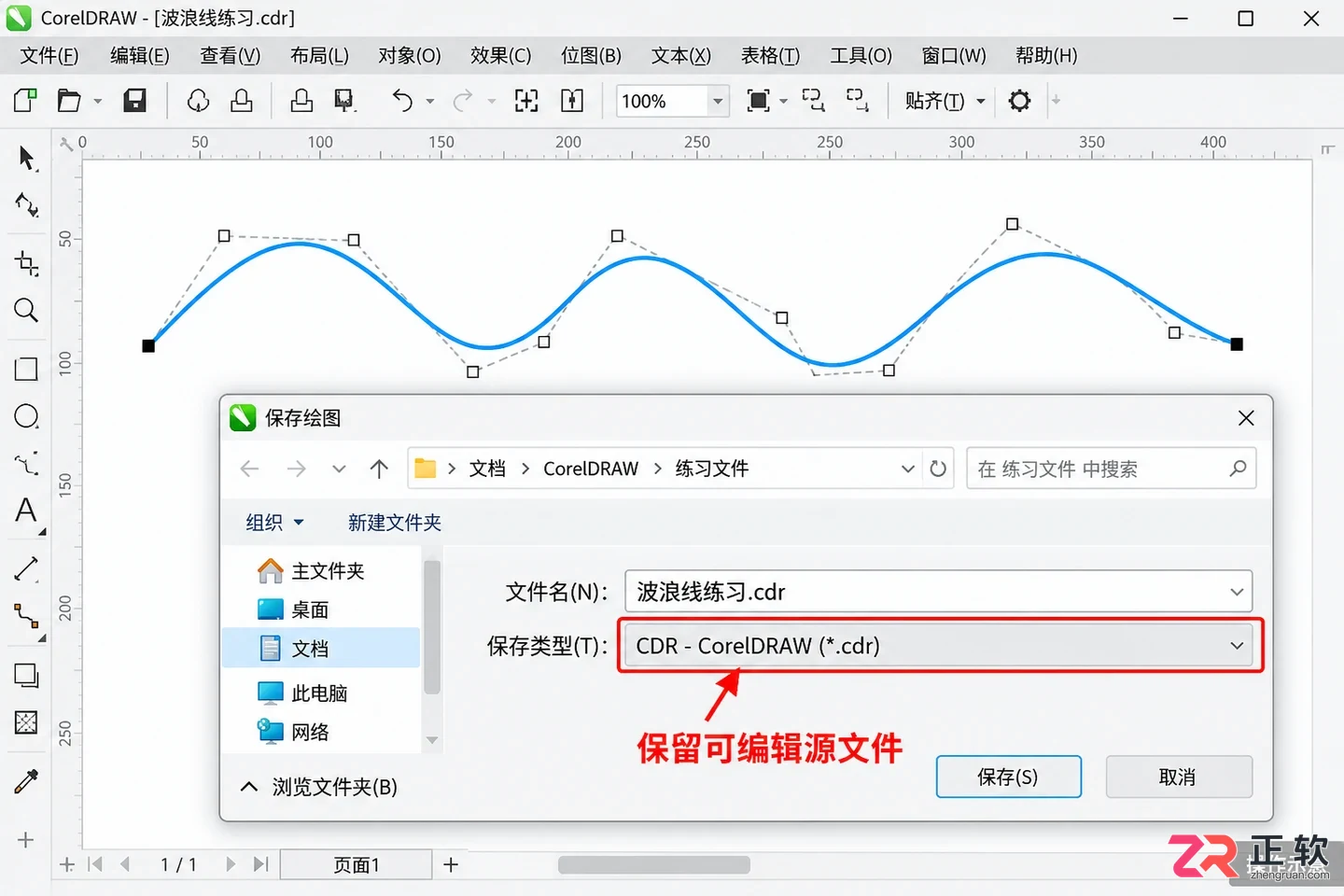Select the Drop Shadow tool

click(x=26, y=675)
